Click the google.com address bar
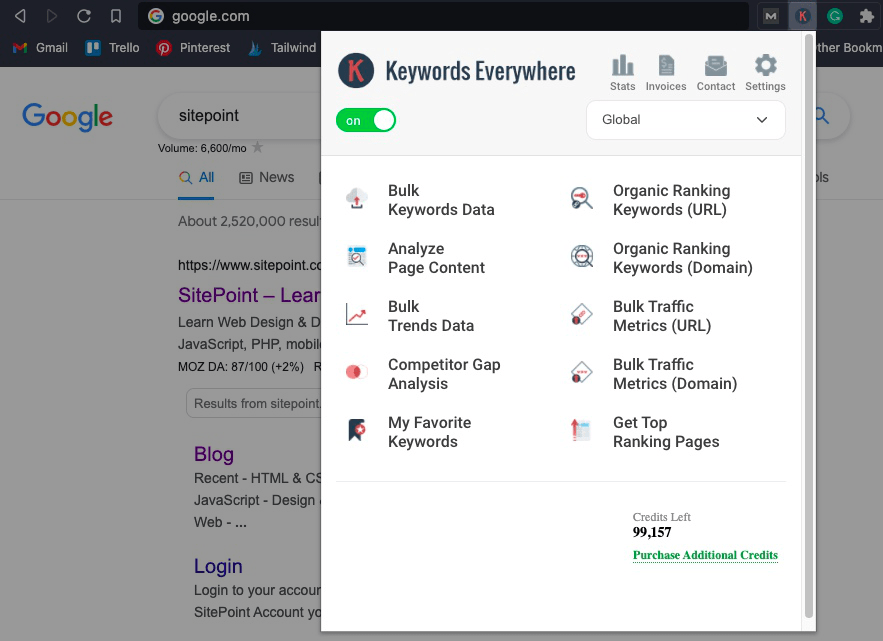Screen dimensions: 883x641 [x=443, y=16]
